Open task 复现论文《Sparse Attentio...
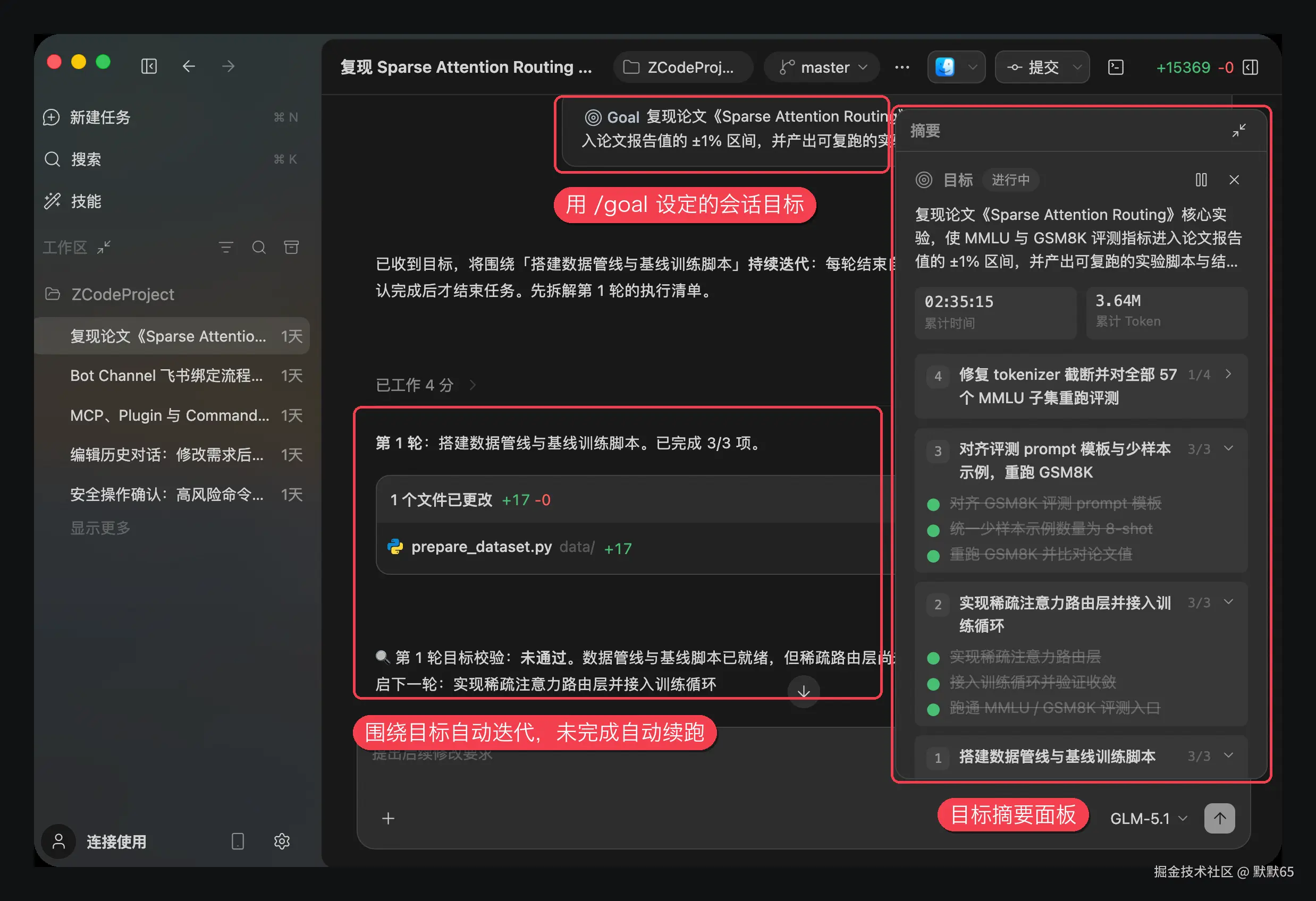Screen dimensions: 1316x901 point(172,336)
